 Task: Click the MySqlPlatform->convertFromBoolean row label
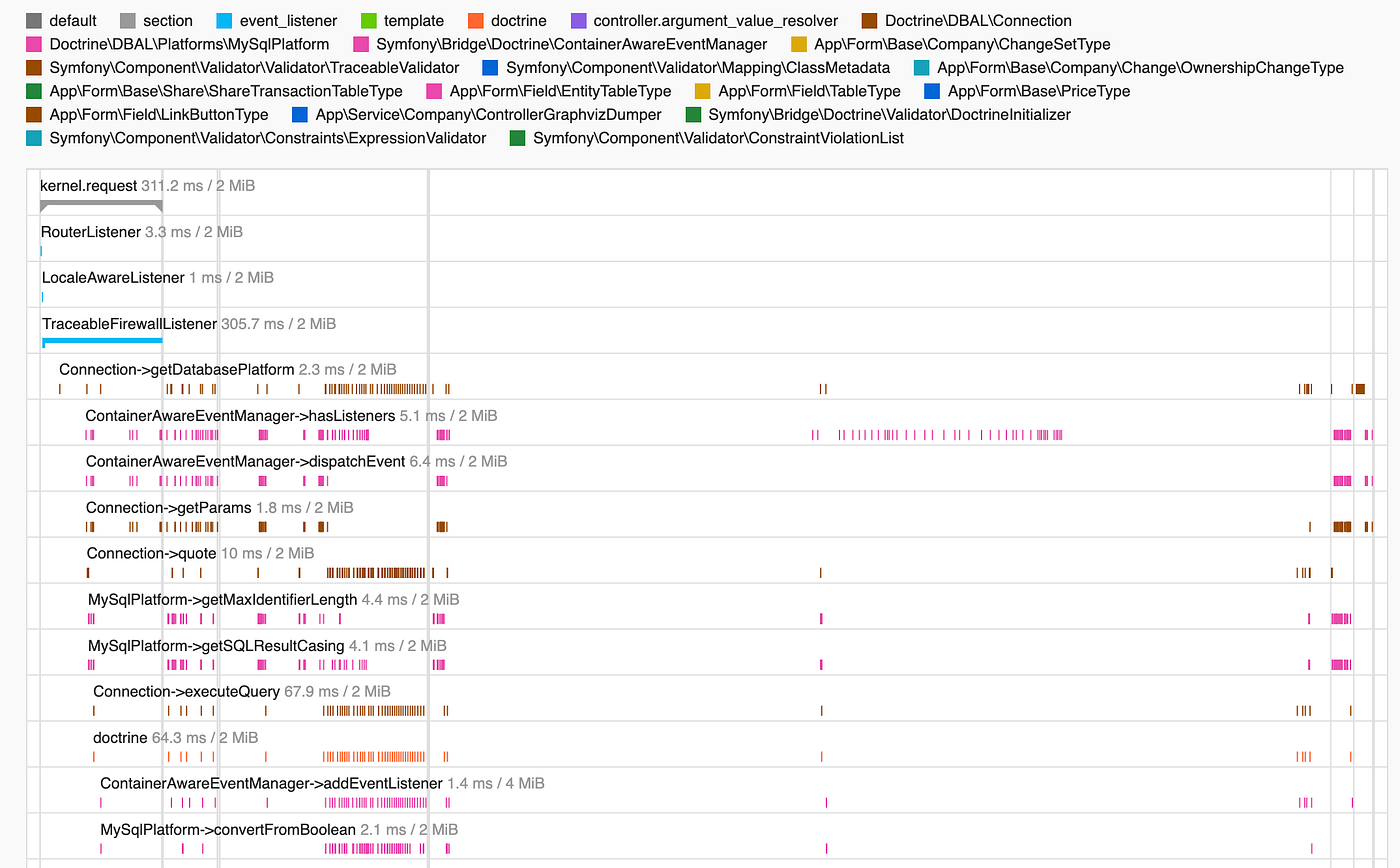pos(228,829)
